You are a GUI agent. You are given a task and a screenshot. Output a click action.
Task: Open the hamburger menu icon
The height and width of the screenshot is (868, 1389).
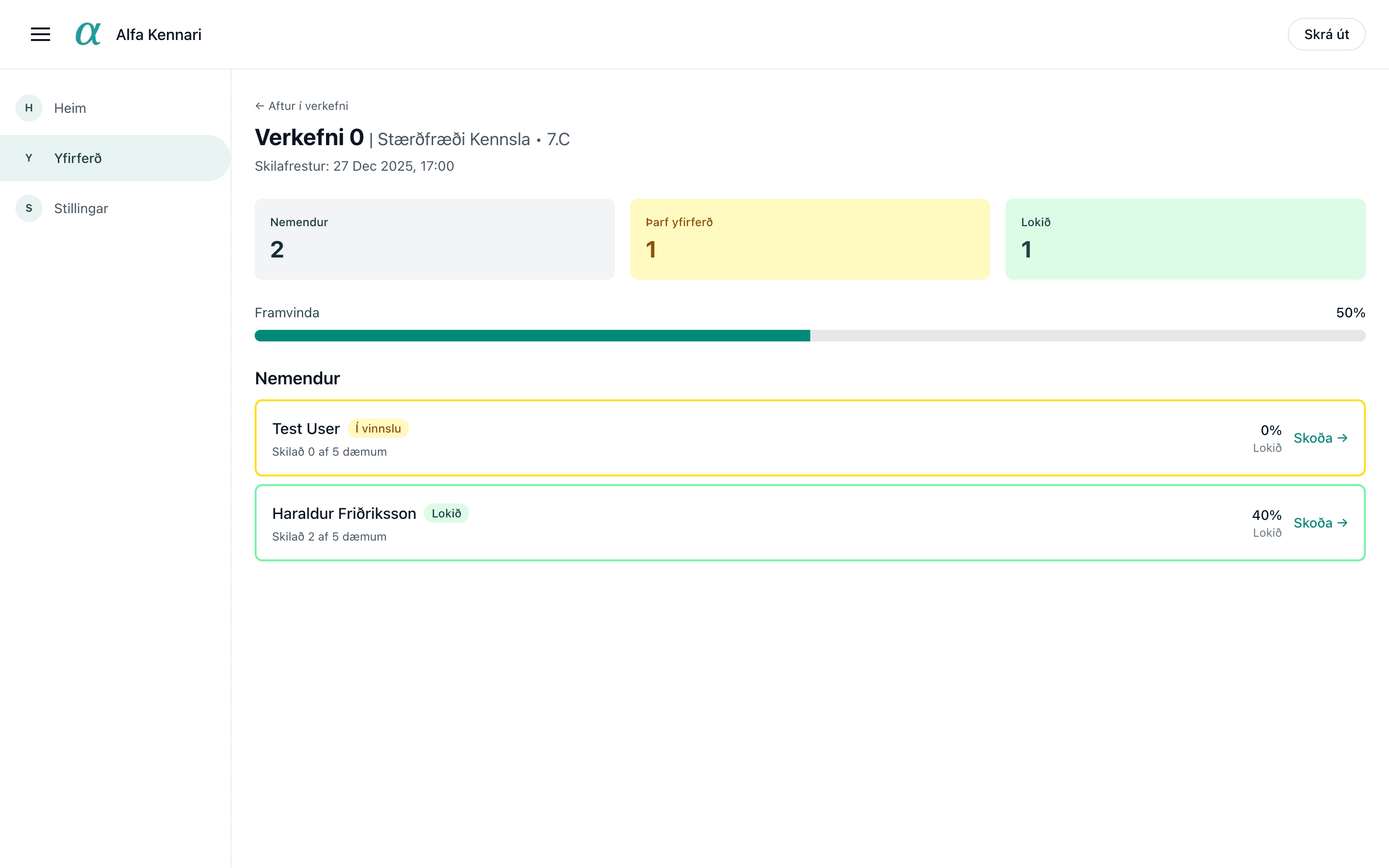point(40,34)
